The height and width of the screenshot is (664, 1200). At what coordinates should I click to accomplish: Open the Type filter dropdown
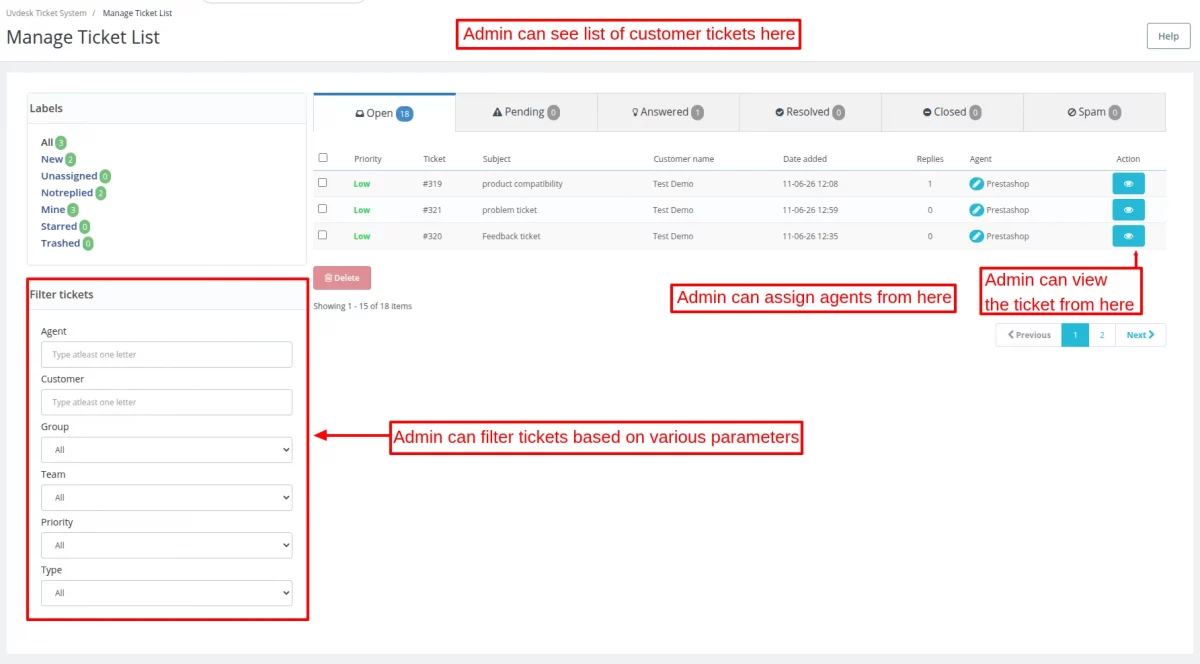[x=167, y=593]
